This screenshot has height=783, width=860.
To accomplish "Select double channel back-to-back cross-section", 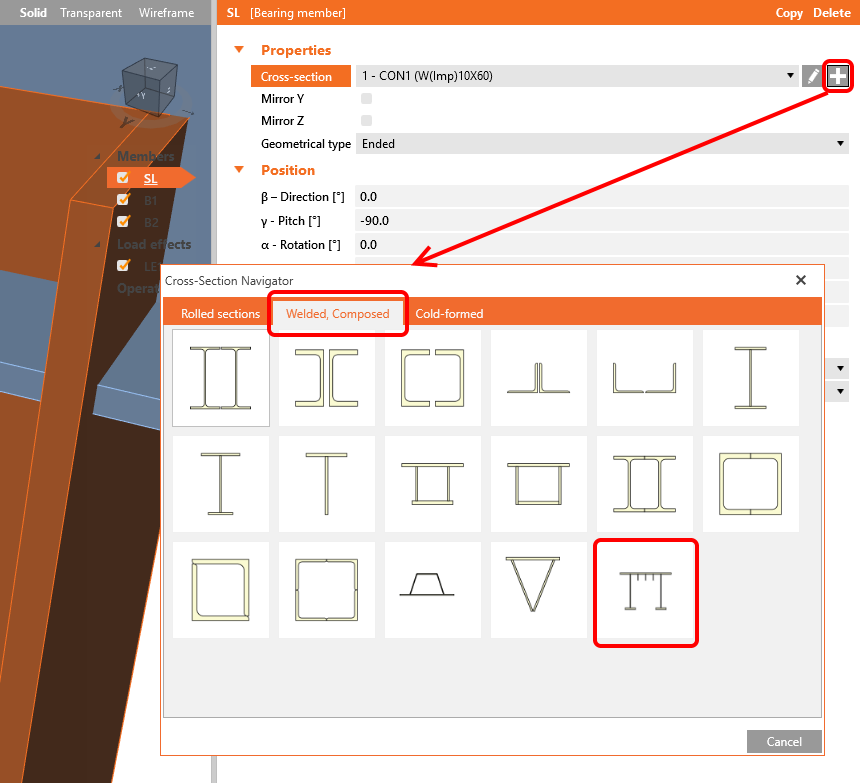I will (327, 378).
